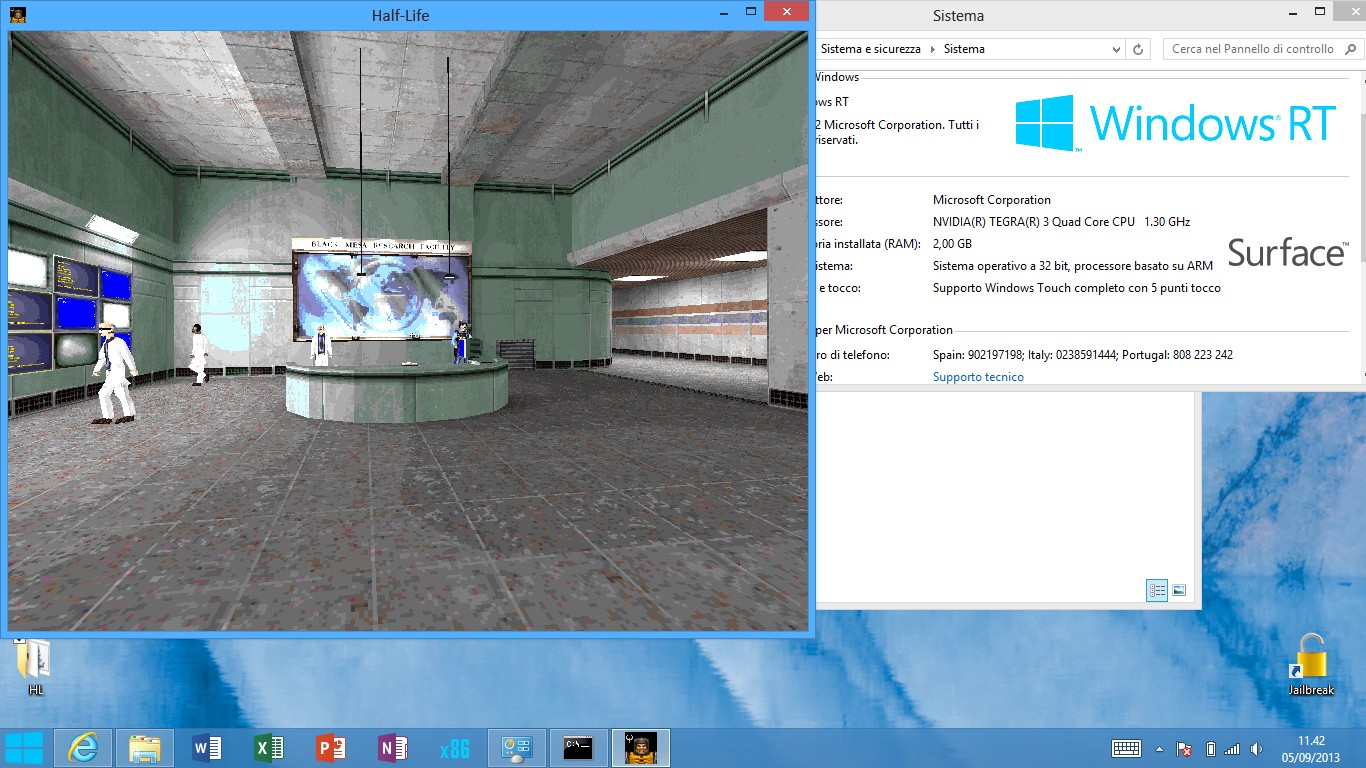Image resolution: width=1366 pixels, height=768 pixels.
Task: Click the Microsoft Corporation manufacturer value
Action: click(992, 200)
